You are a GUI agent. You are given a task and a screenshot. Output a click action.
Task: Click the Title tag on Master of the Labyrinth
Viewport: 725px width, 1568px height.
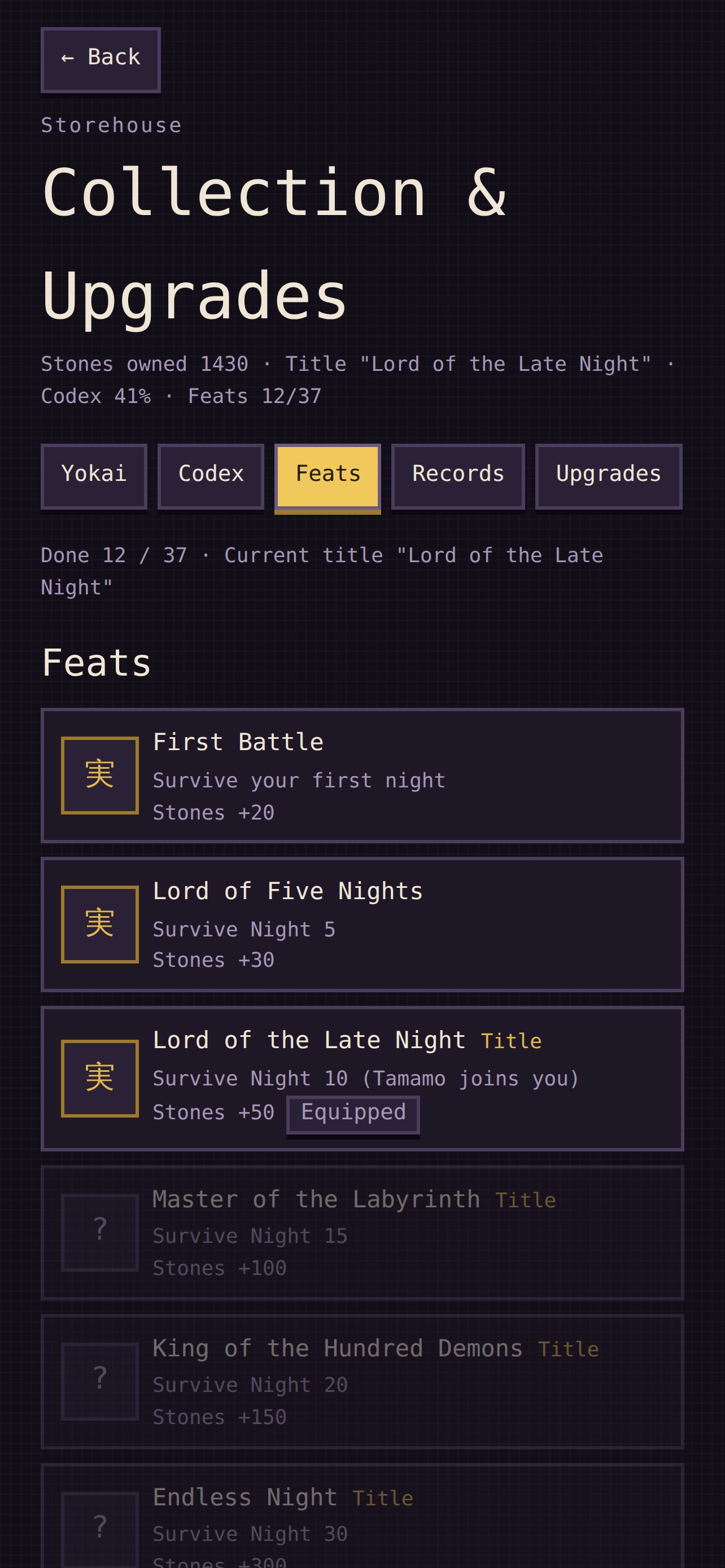525,1201
